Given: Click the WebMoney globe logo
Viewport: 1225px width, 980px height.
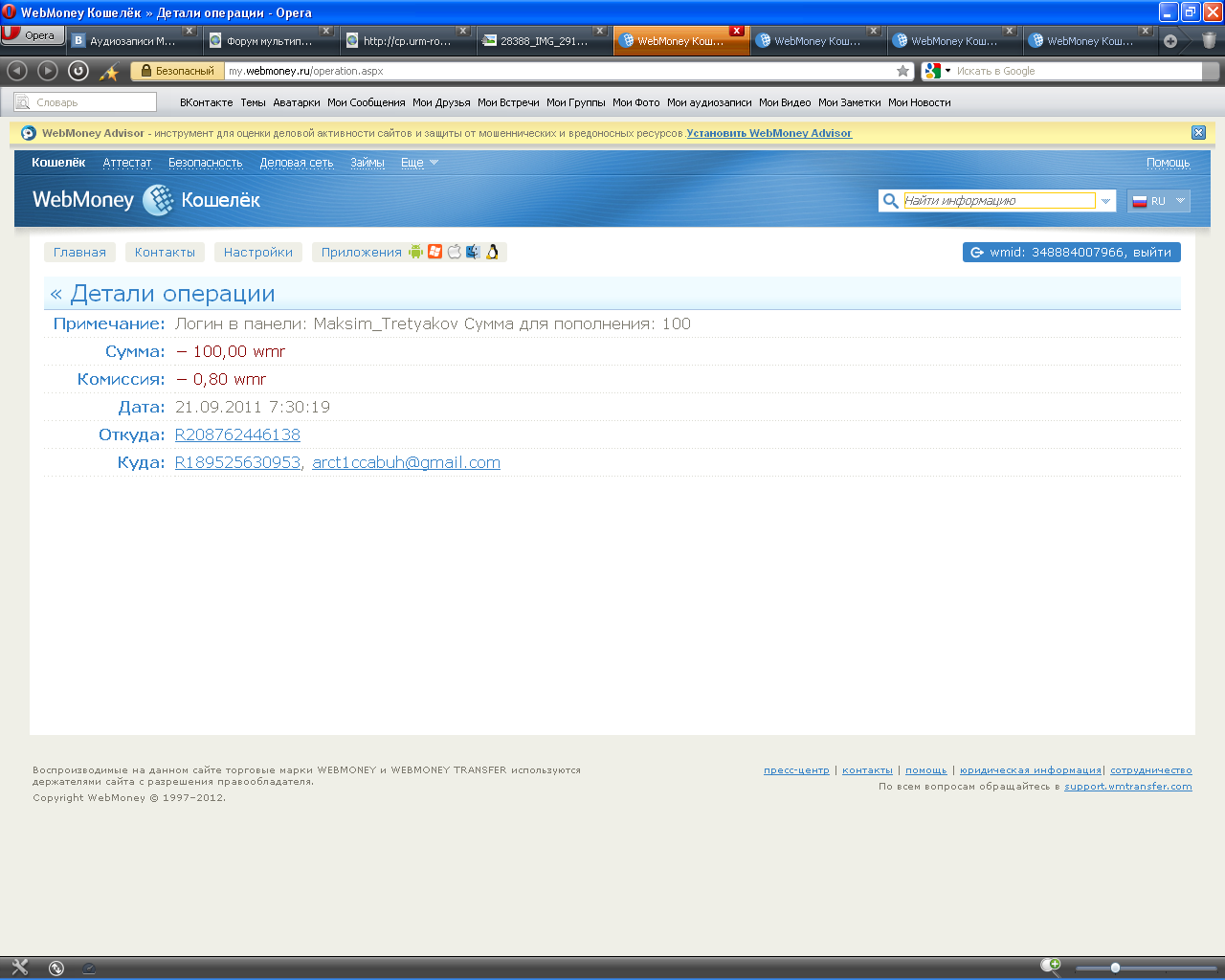Looking at the screenshot, I should tap(158, 200).
